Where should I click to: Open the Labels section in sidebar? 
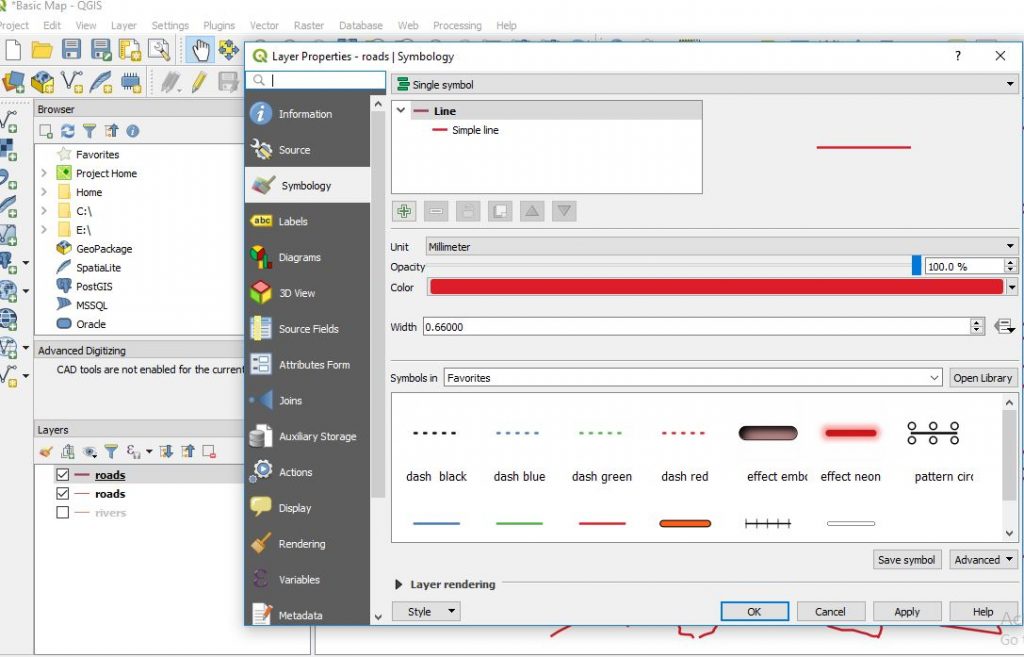coord(293,222)
